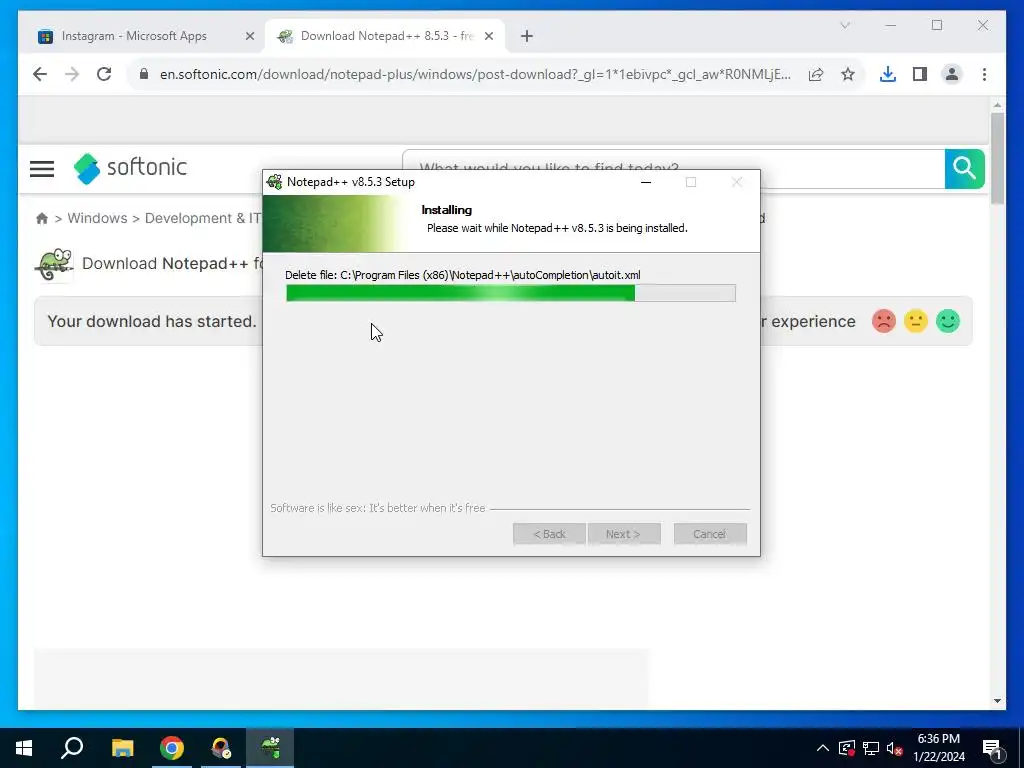Reload the Softonic page
This screenshot has width=1024, height=768.
point(104,74)
